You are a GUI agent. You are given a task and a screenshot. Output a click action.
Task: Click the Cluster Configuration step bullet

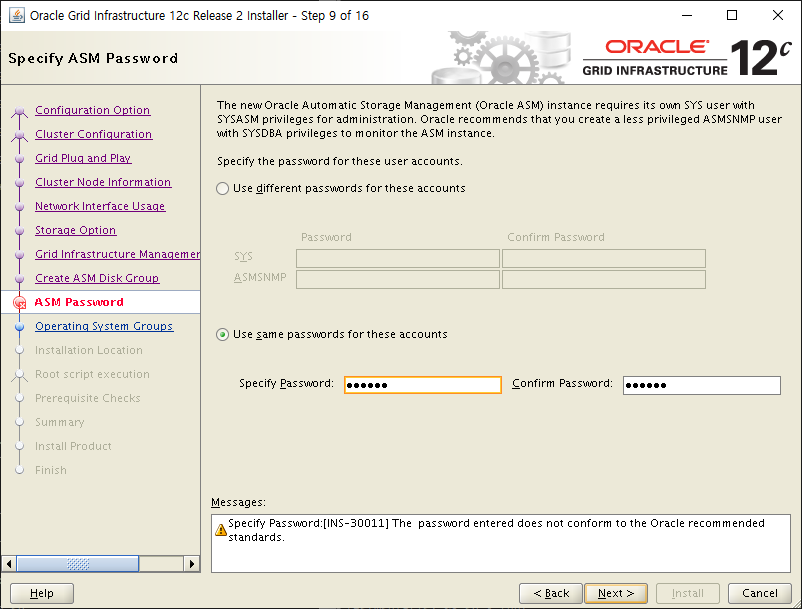[19, 134]
